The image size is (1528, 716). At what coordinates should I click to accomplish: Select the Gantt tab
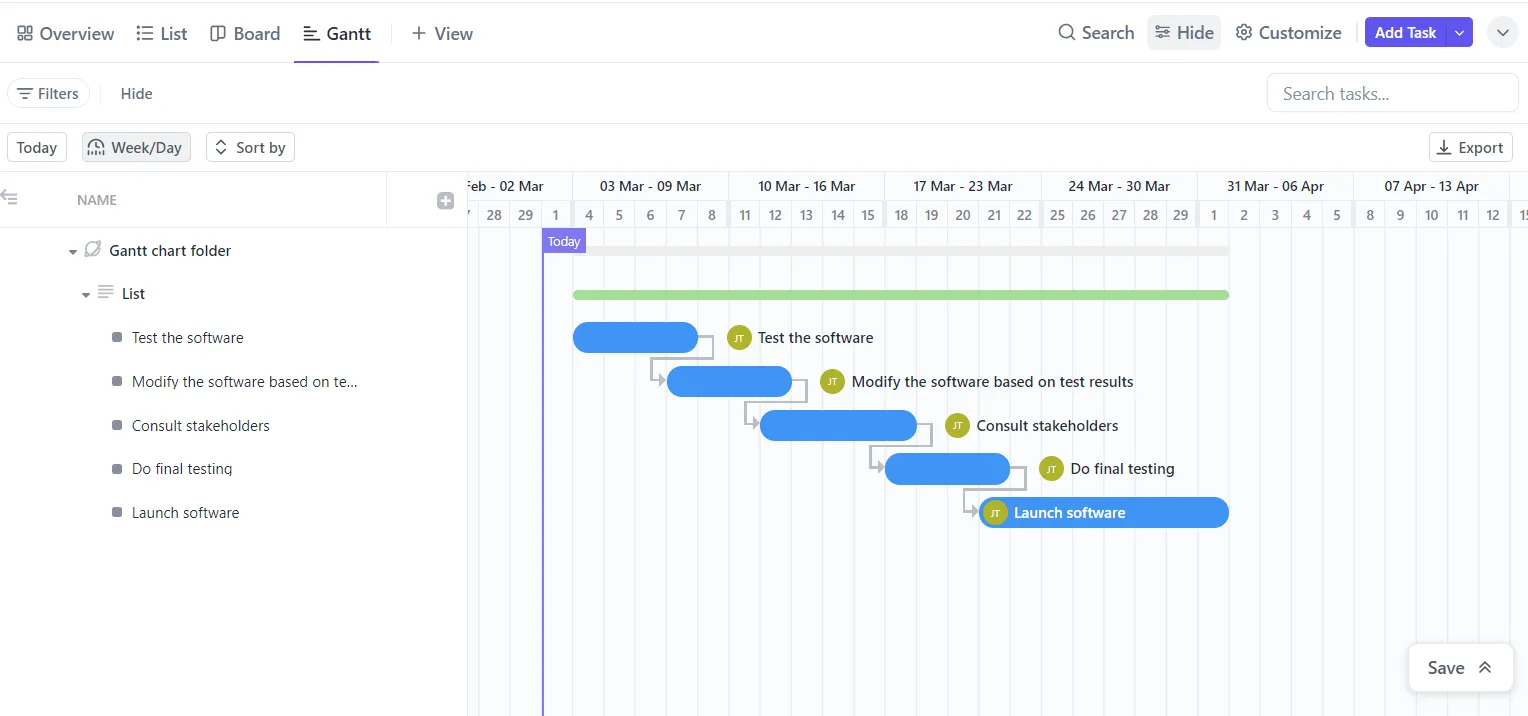[x=337, y=33]
